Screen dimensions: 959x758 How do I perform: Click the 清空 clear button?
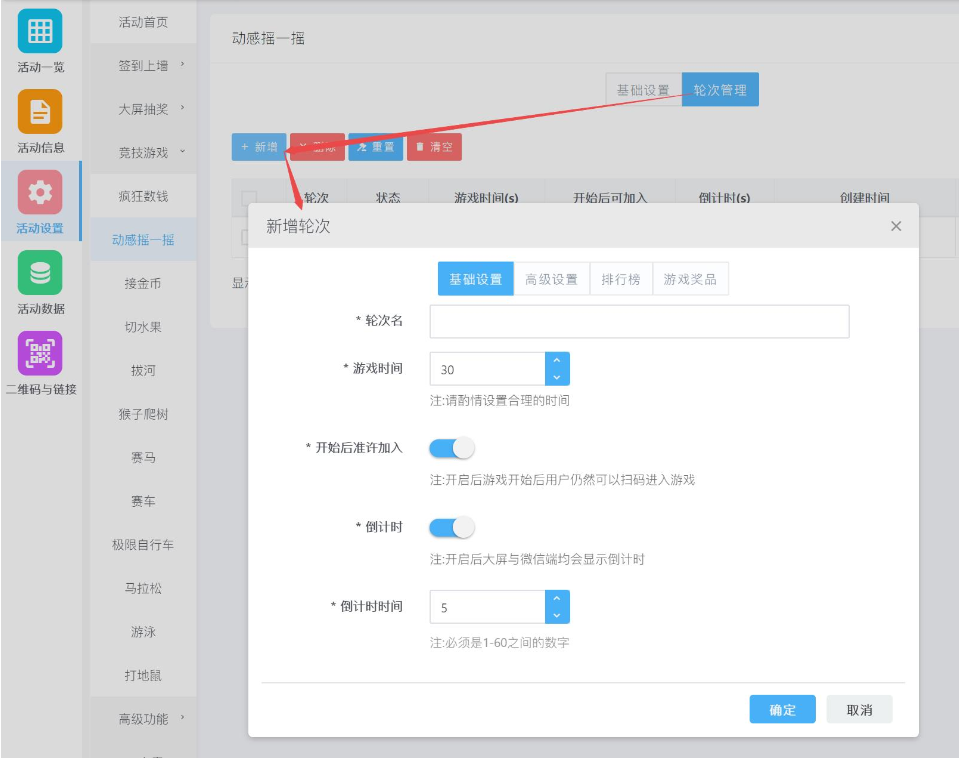click(x=434, y=147)
